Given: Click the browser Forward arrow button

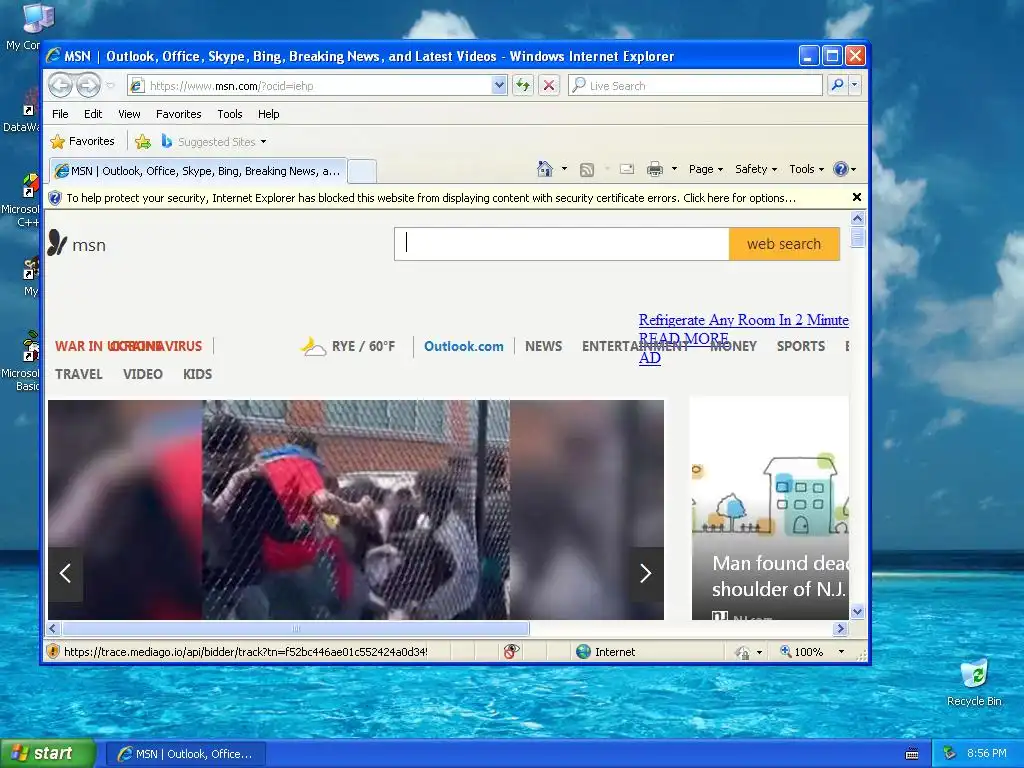Looking at the screenshot, I should [88, 85].
